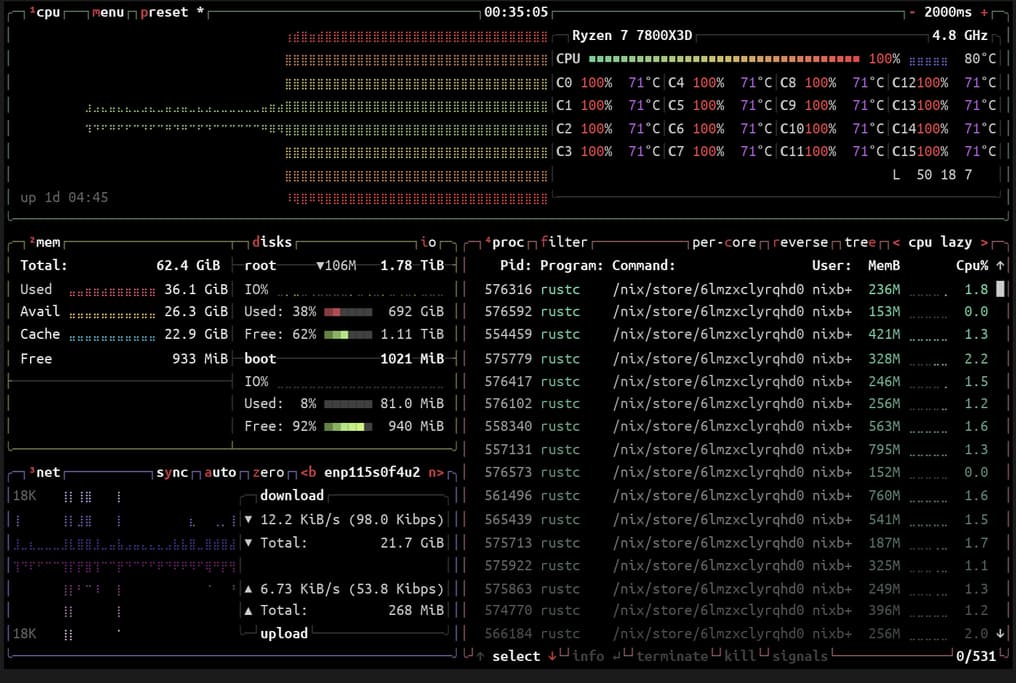The height and width of the screenshot is (683, 1016).
Task: Select rustc process with PID 576316
Action: pos(736,289)
